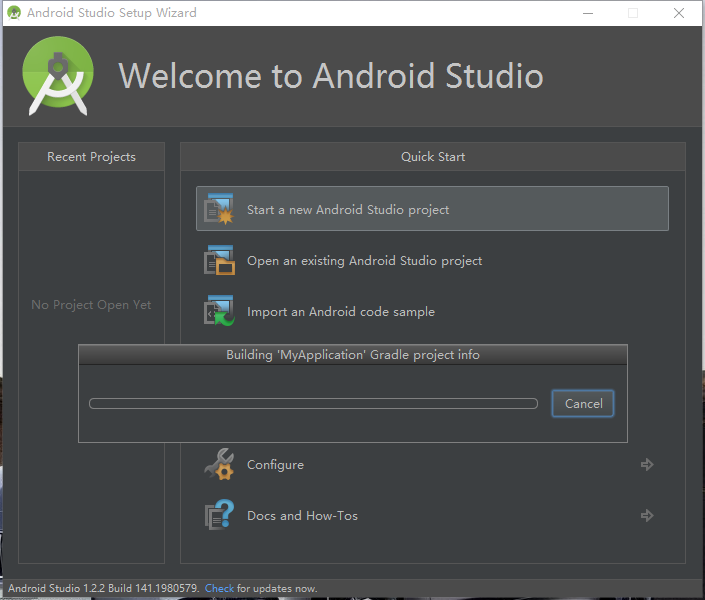705x600 pixels.
Task: Open an existing Android Studio project
Action: pos(364,261)
